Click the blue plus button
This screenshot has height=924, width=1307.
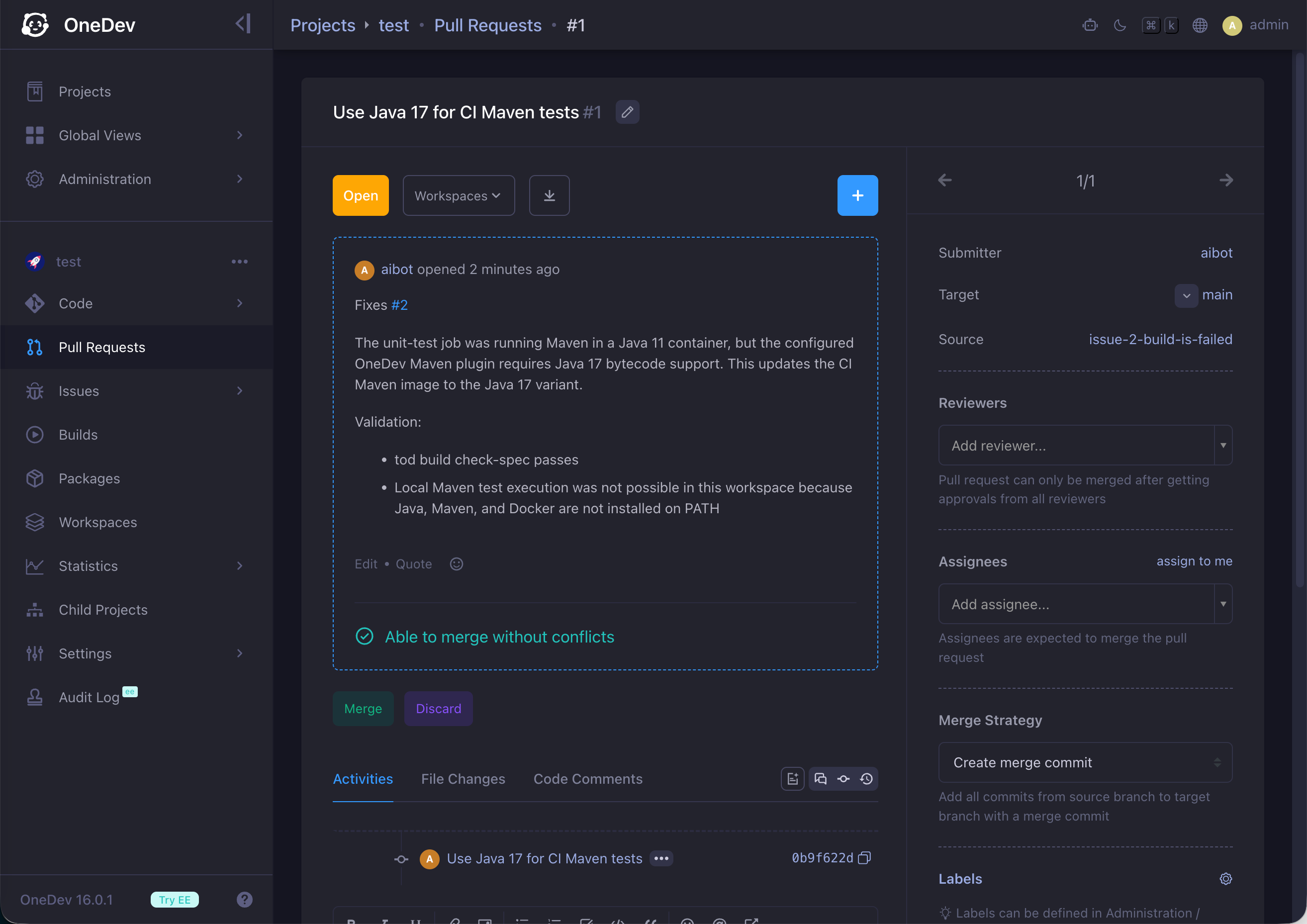click(857, 195)
